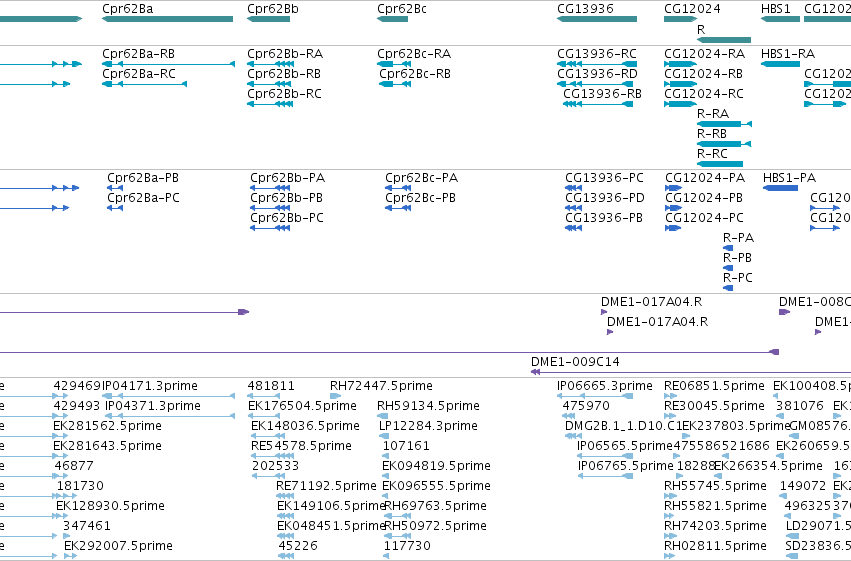Select protein Cpr62Ba-PB label
Viewport: 851px width, 561px height.
point(143,178)
